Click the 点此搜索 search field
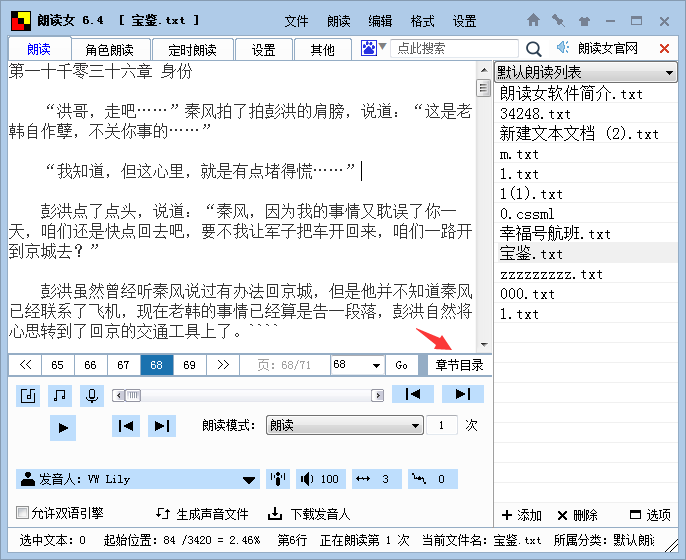This screenshot has height=560, width=686. tap(454, 48)
